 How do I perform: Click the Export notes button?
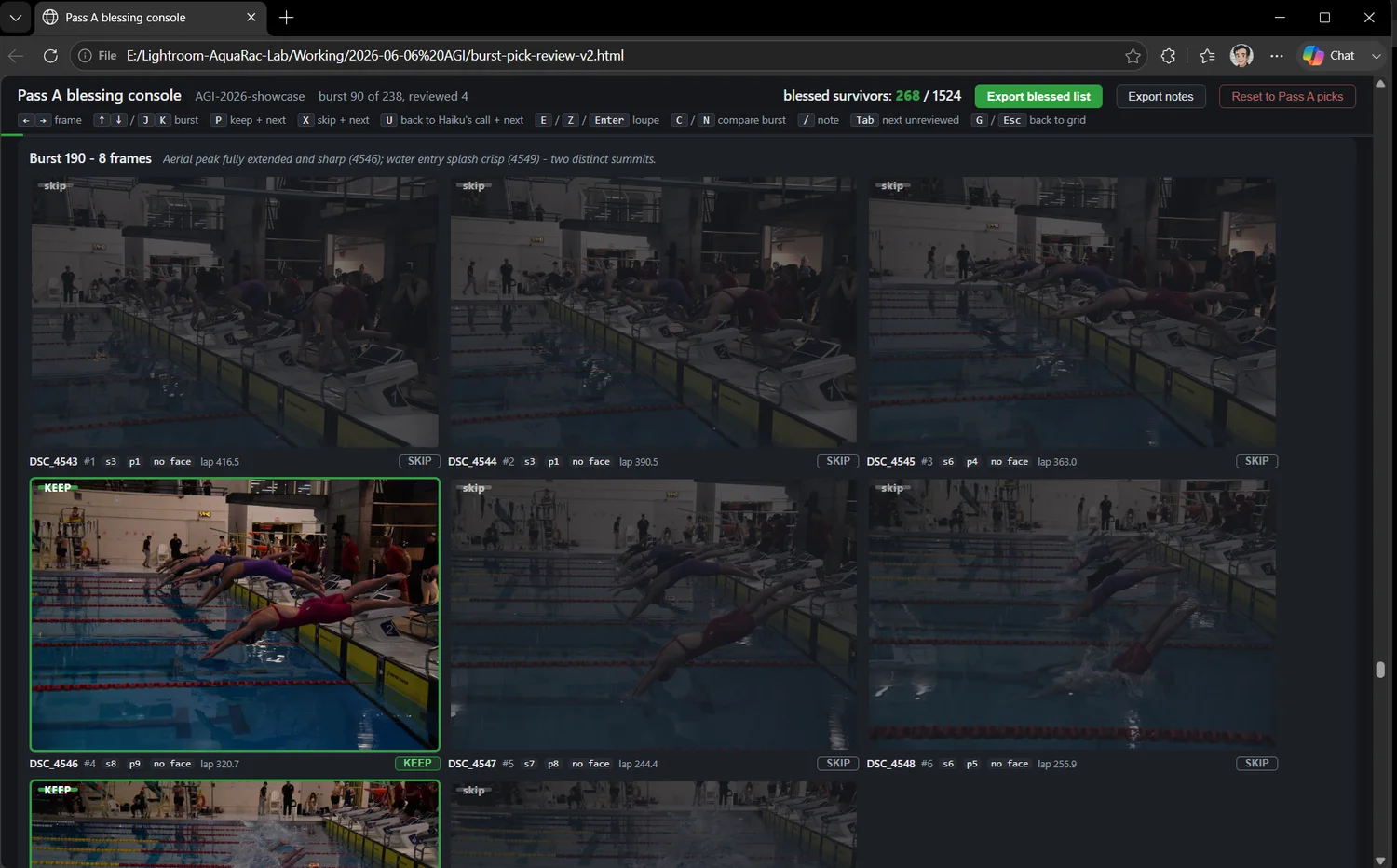coord(1160,96)
